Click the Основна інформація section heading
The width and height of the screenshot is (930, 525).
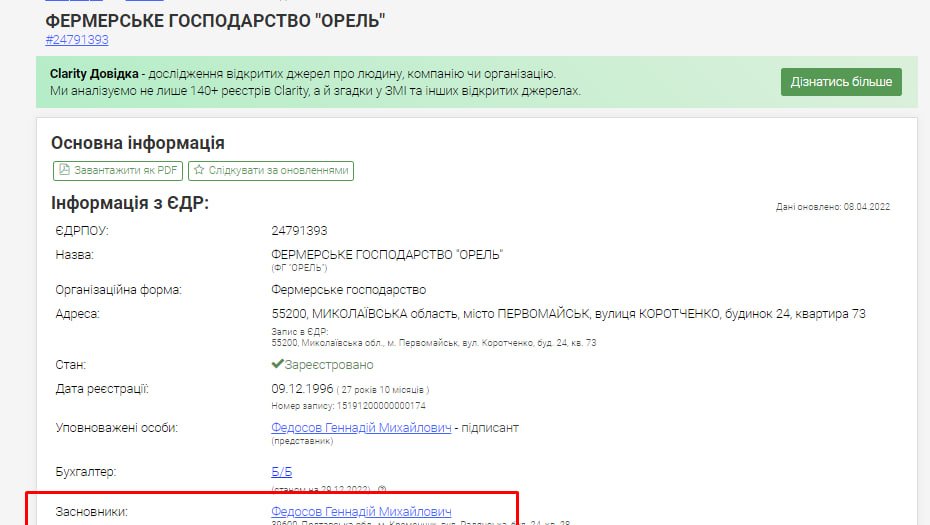(137, 143)
